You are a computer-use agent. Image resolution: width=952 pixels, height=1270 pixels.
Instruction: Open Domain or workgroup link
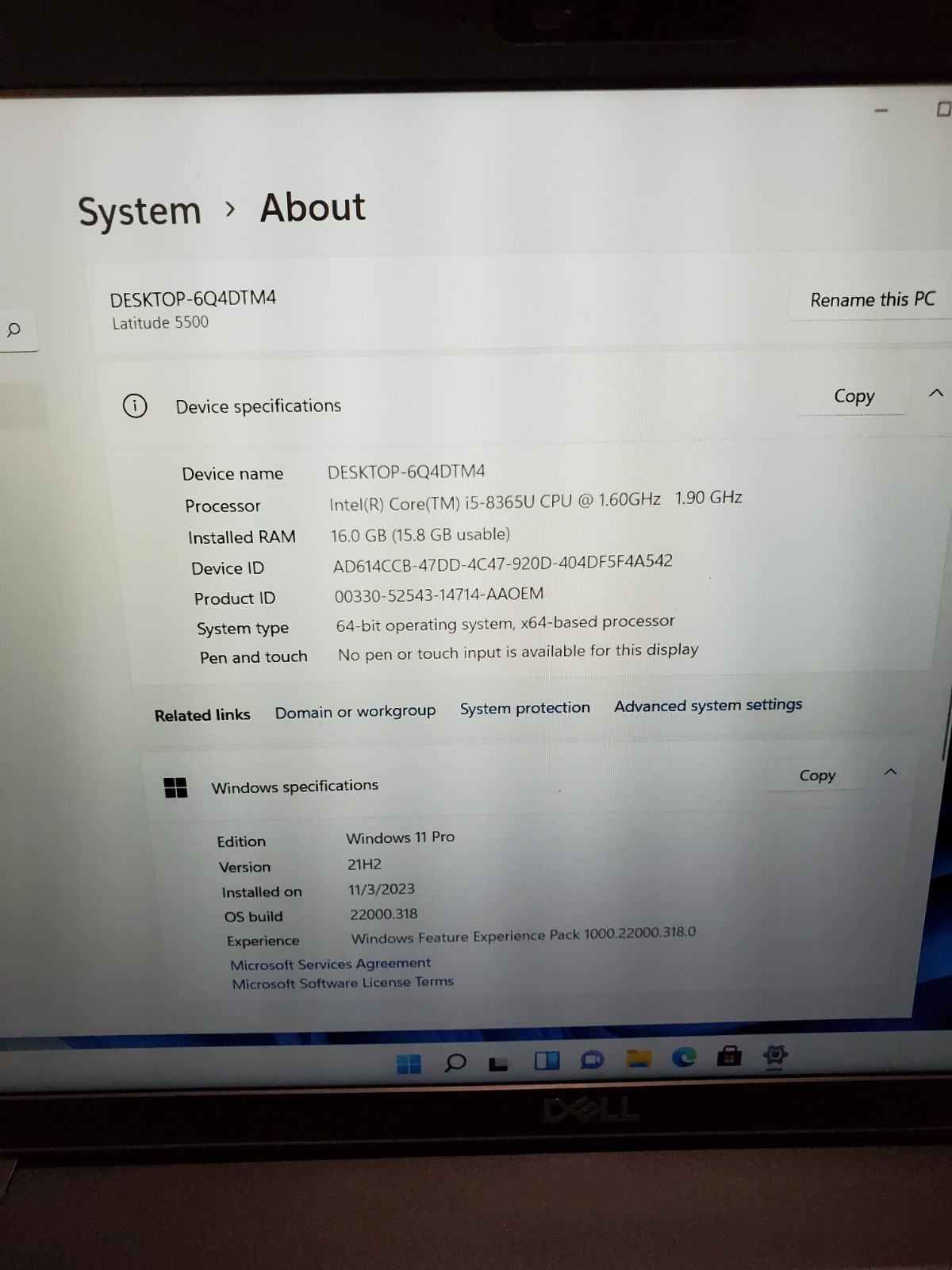355,712
